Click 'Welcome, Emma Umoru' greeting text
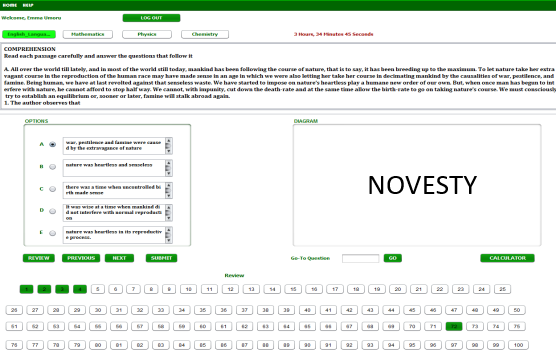Screen dimensions: 556x362 click(31, 18)
